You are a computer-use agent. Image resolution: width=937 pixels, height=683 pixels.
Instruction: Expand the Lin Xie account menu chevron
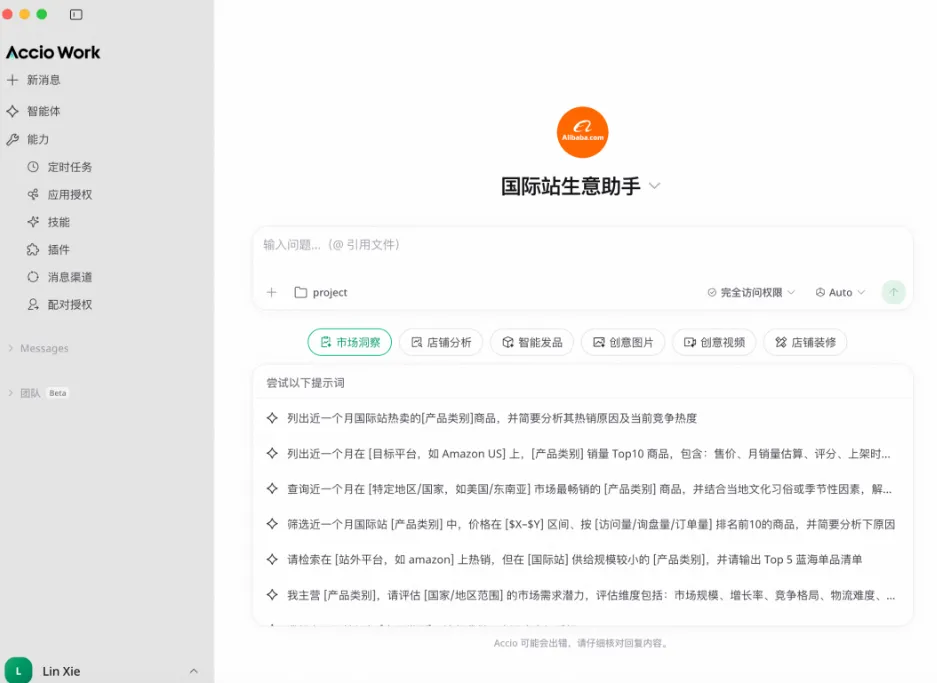click(x=194, y=671)
